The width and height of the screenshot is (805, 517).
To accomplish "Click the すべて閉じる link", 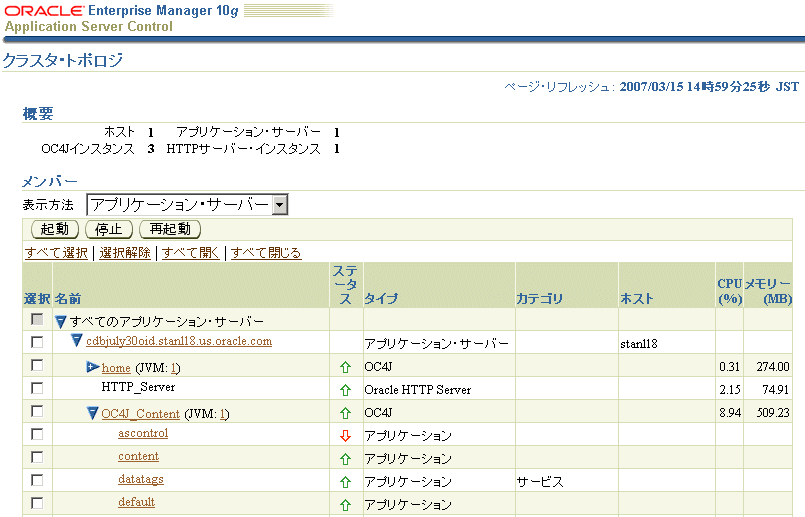I will [x=266, y=253].
